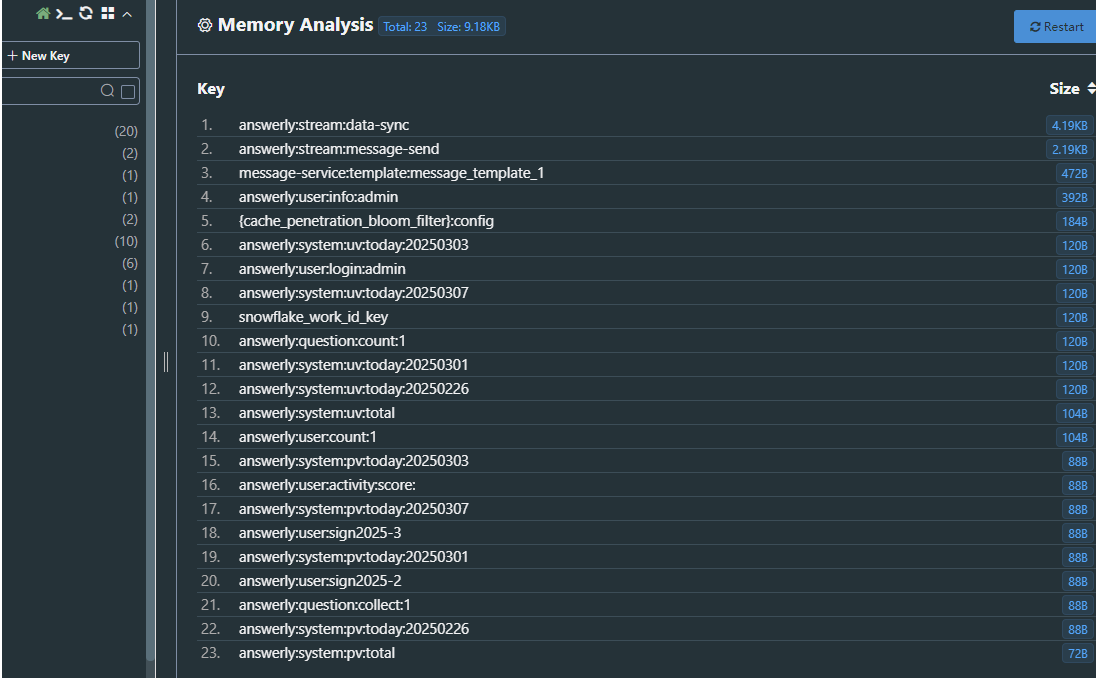Viewport: 1096px width, 678px height.
Task: Click the Memory Analysis gear icon
Action: click(x=205, y=26)
